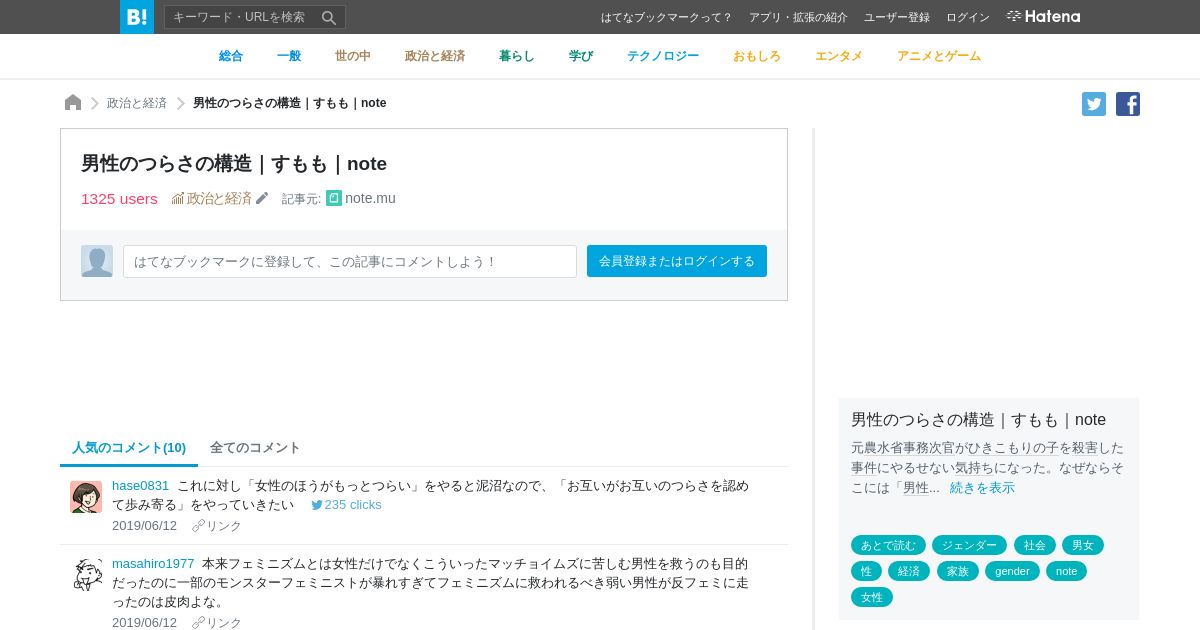The width and height of the screenshot is (1200, 630).
Task: Open はてなブックマークって？ link
Action: click(x=667, y=17)
